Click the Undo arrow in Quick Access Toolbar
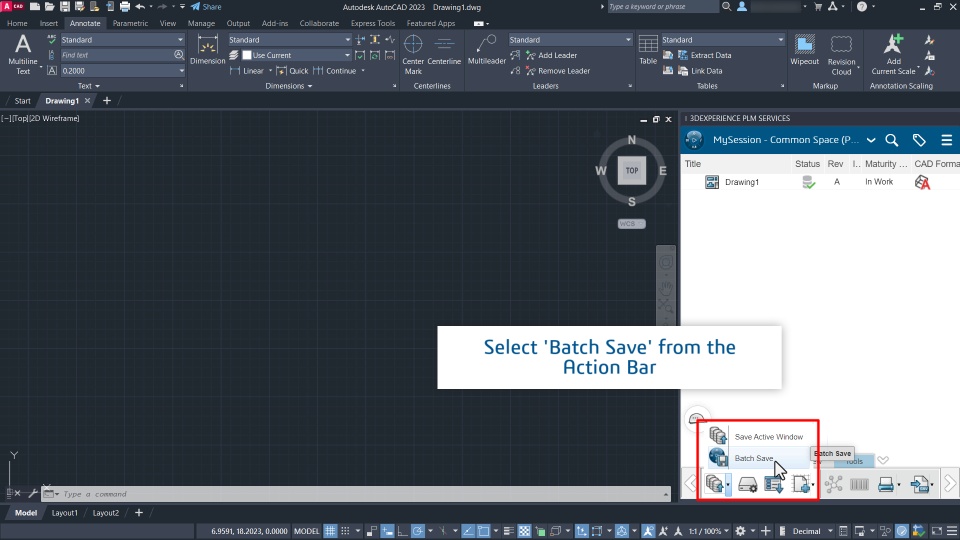 (140, 7)
